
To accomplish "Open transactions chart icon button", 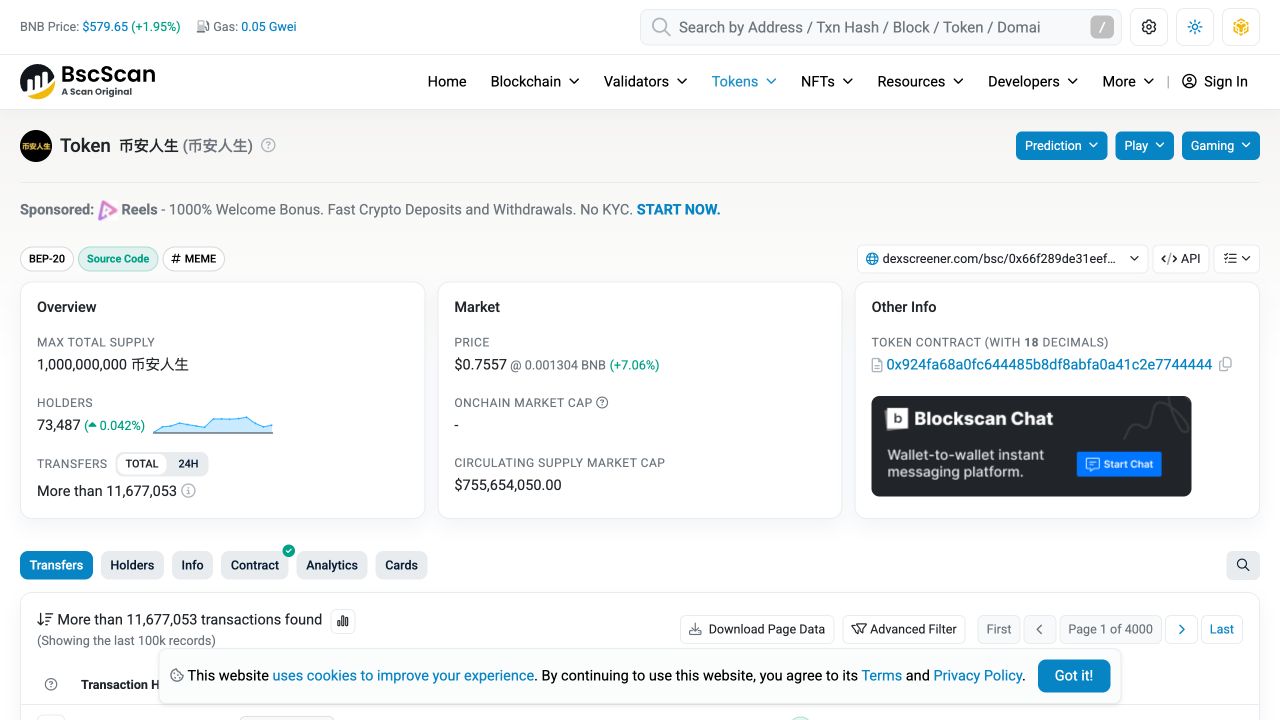I will click(x=343, y=621).
